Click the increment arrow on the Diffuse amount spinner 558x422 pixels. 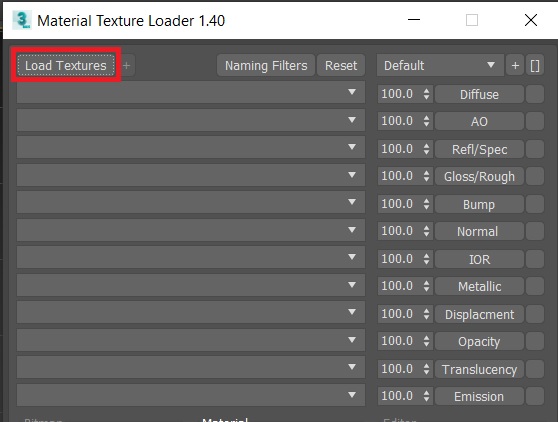426,91
